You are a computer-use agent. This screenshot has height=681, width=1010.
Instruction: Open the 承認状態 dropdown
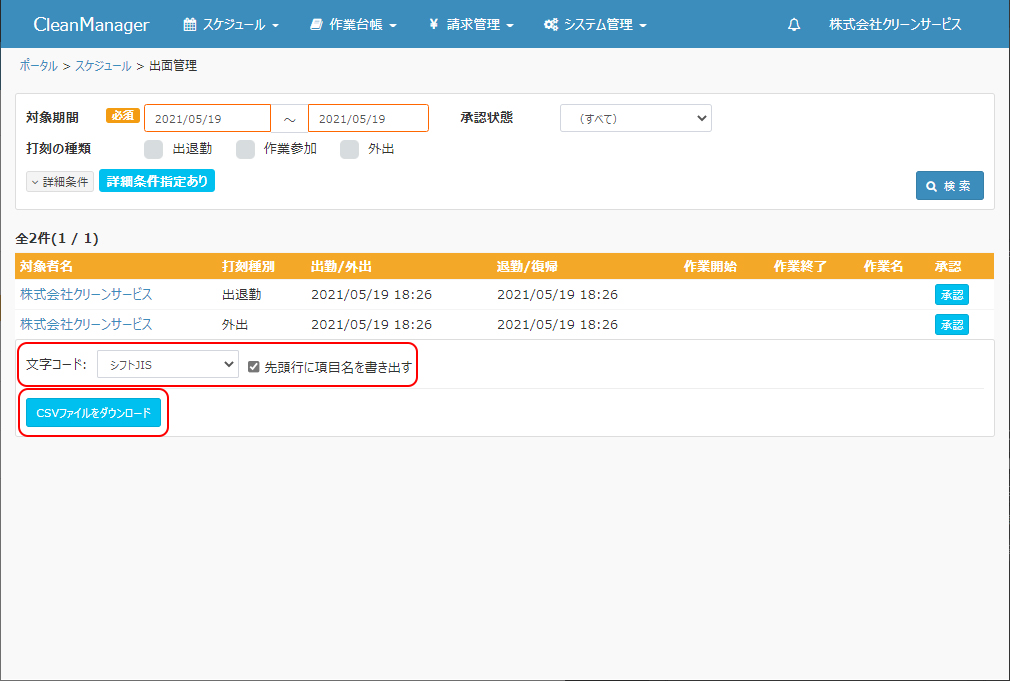[x=635, y=118]
